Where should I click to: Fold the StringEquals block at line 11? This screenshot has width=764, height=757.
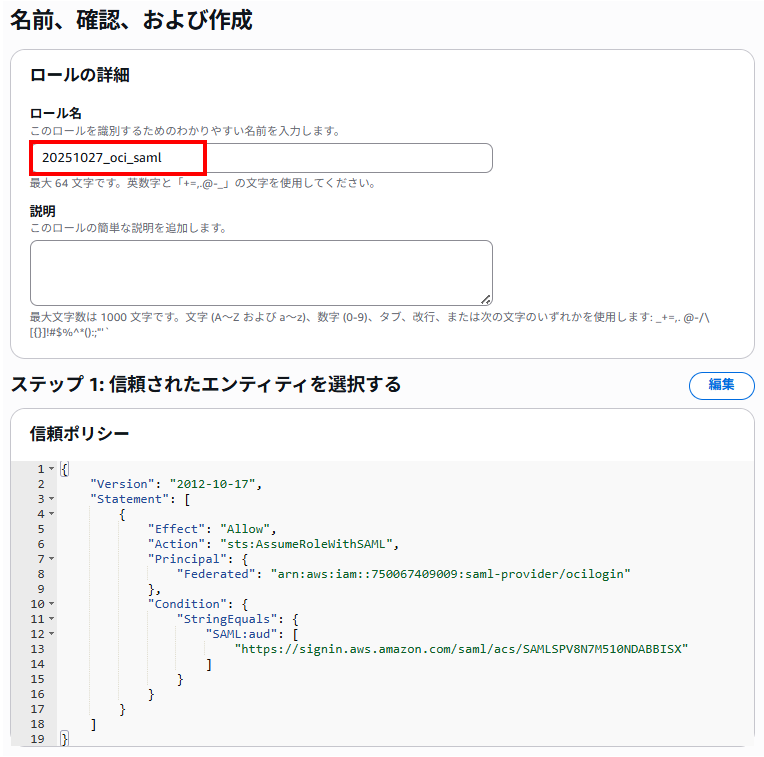(x=51, y=619)
